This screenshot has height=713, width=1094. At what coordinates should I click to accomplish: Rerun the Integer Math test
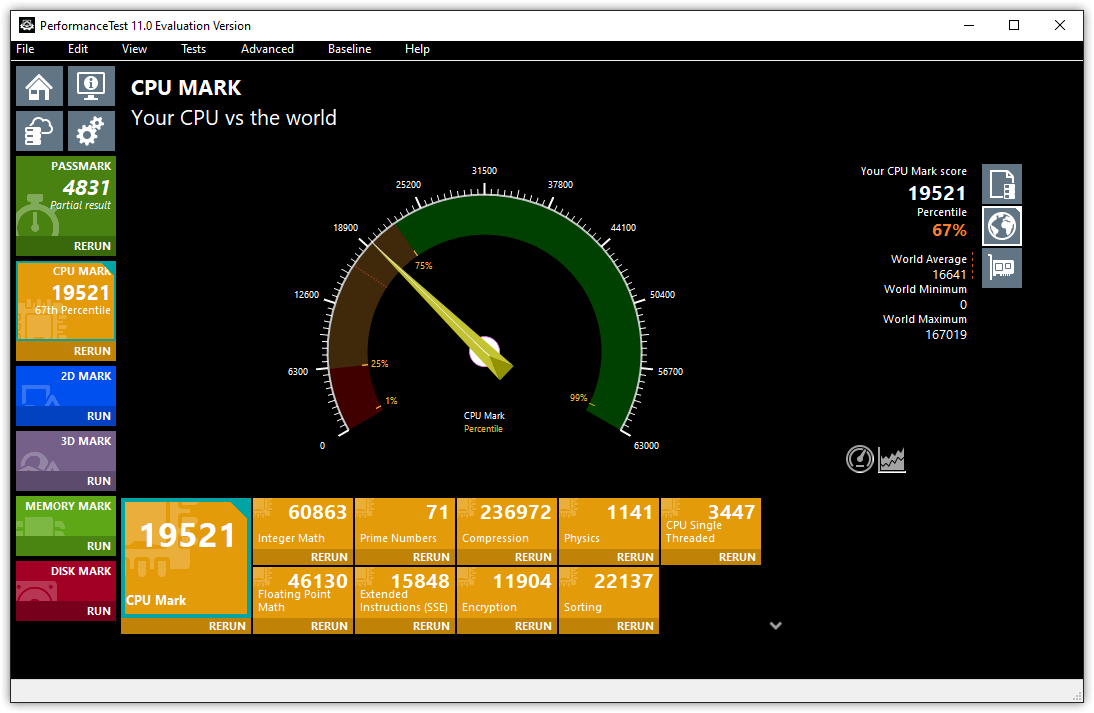(x=329, y=556)
